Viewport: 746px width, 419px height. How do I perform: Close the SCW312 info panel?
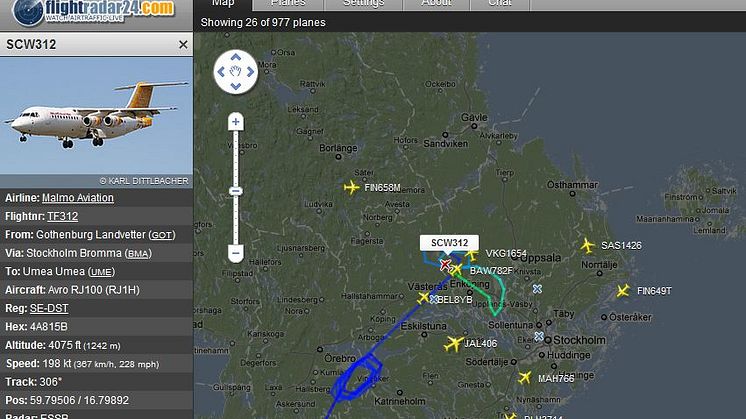tap(183, 45)
